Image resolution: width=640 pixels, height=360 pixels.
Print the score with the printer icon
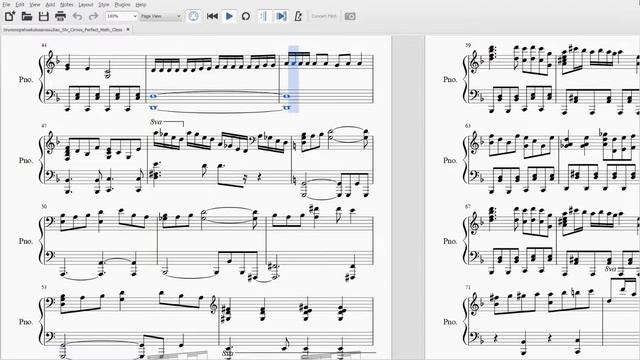tap(60, 16)
